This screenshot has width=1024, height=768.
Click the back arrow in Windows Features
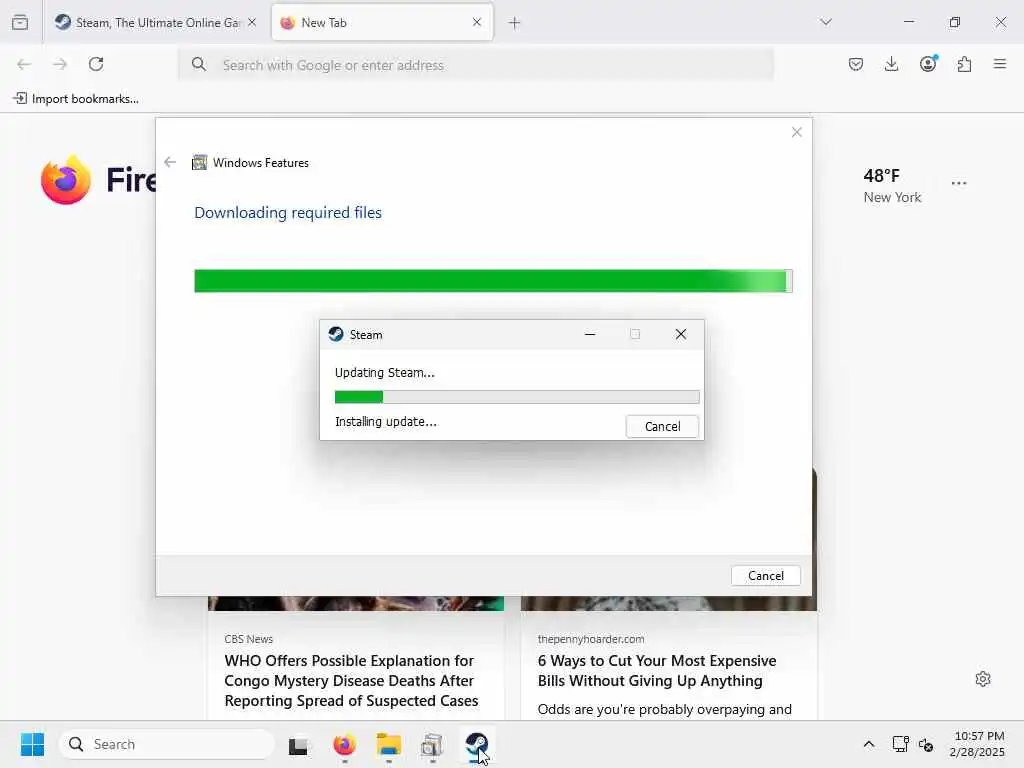pyautogui.click(x=170, y=162)
